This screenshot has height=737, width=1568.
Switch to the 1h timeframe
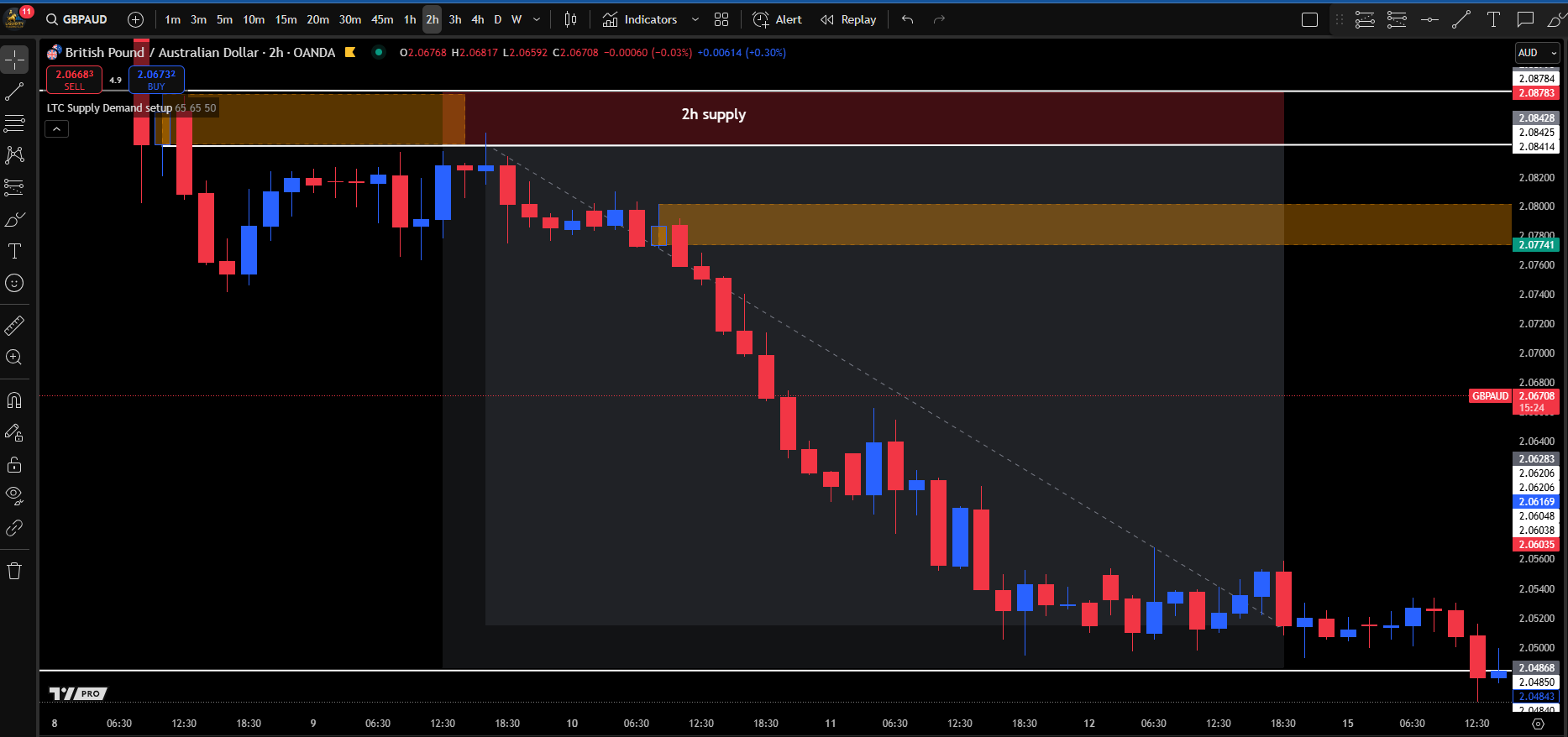point(410,19)
